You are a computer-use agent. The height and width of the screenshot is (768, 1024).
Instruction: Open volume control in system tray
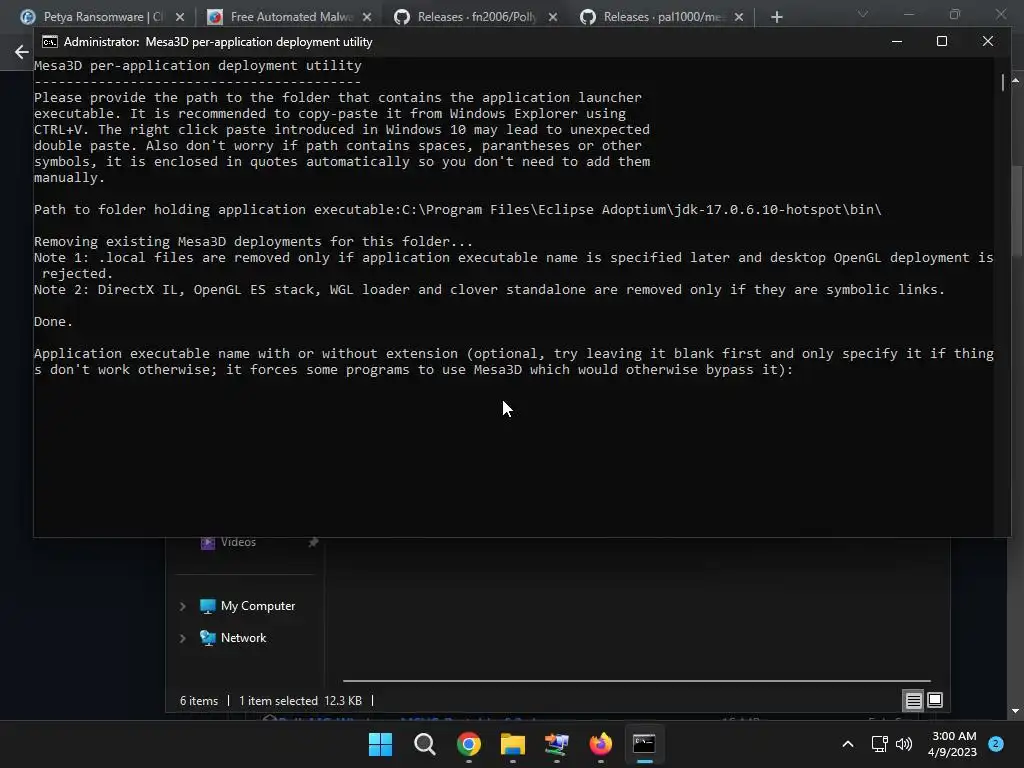(x=904, y=744)
